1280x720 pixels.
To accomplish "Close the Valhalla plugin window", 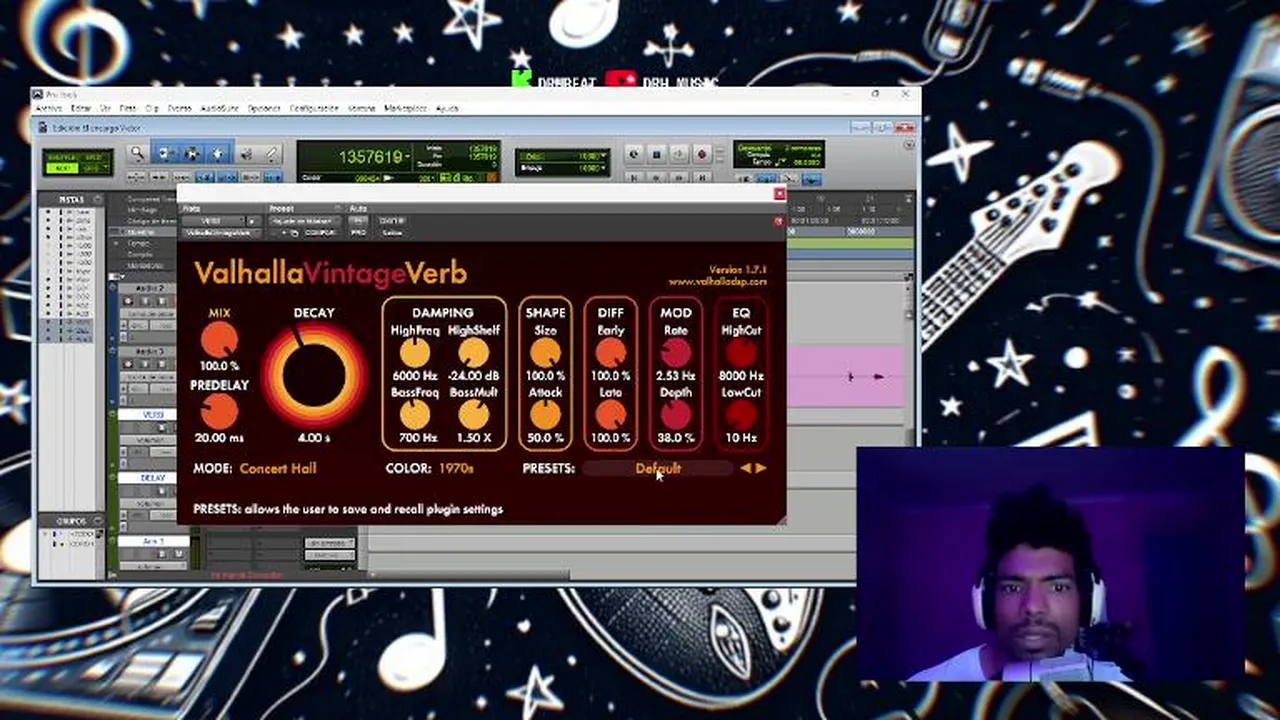I will pyautogui.click(x=780, y=194).
